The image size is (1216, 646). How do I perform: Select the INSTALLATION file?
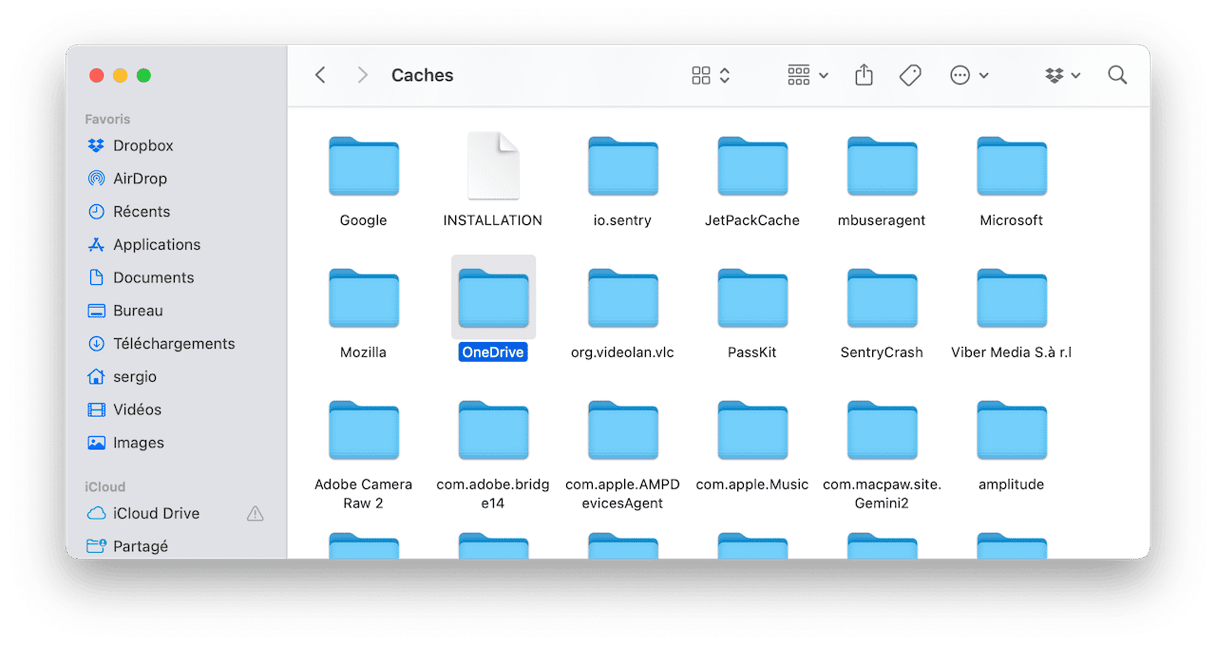click(493, 166)
